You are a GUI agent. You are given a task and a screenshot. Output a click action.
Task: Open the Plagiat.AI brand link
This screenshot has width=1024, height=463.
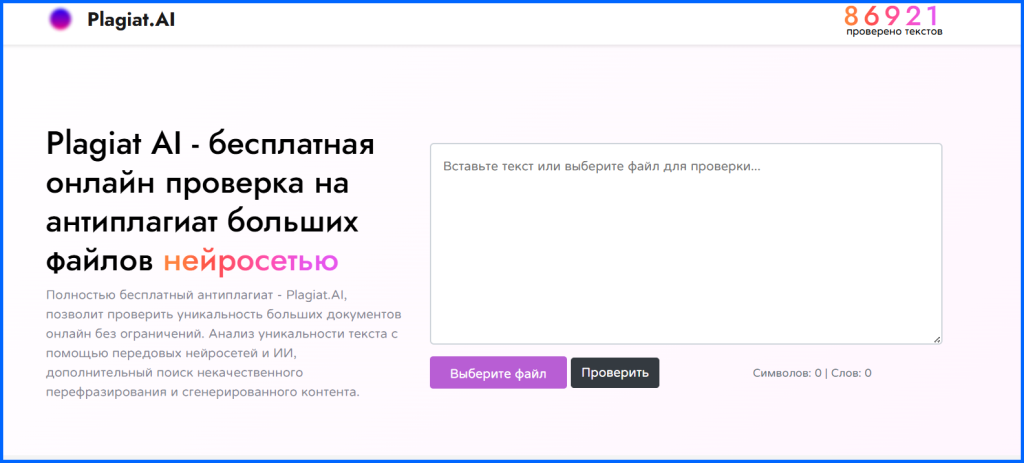(131, 20)
